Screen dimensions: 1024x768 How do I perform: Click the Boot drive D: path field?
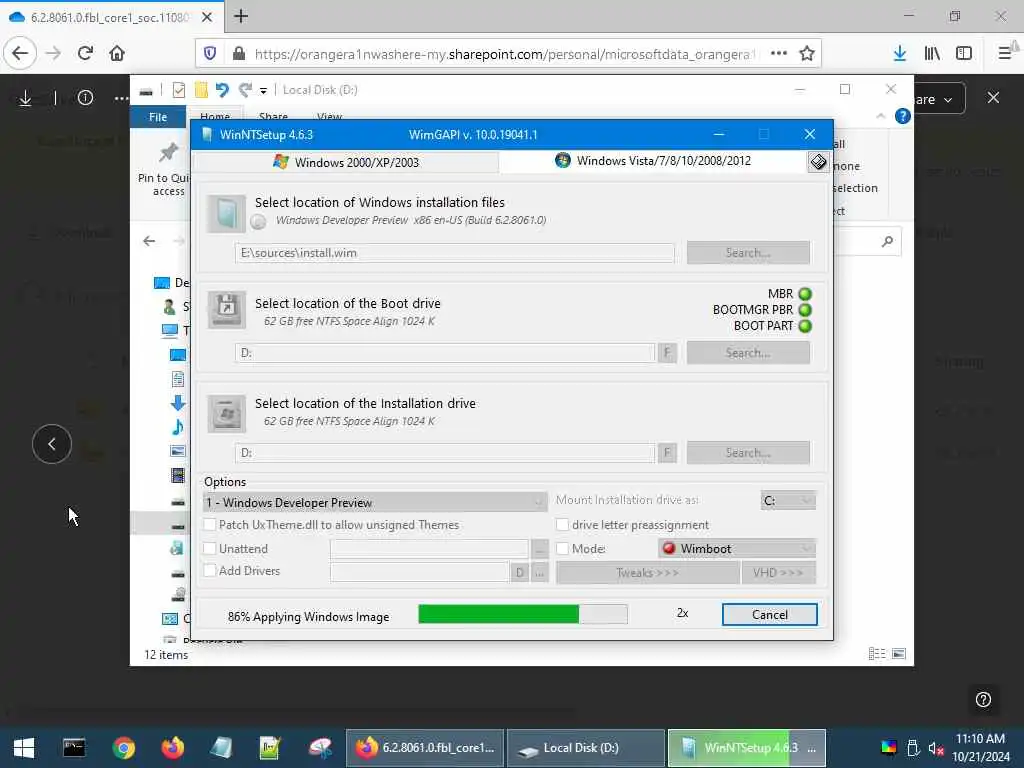click(x=445, y=353)
